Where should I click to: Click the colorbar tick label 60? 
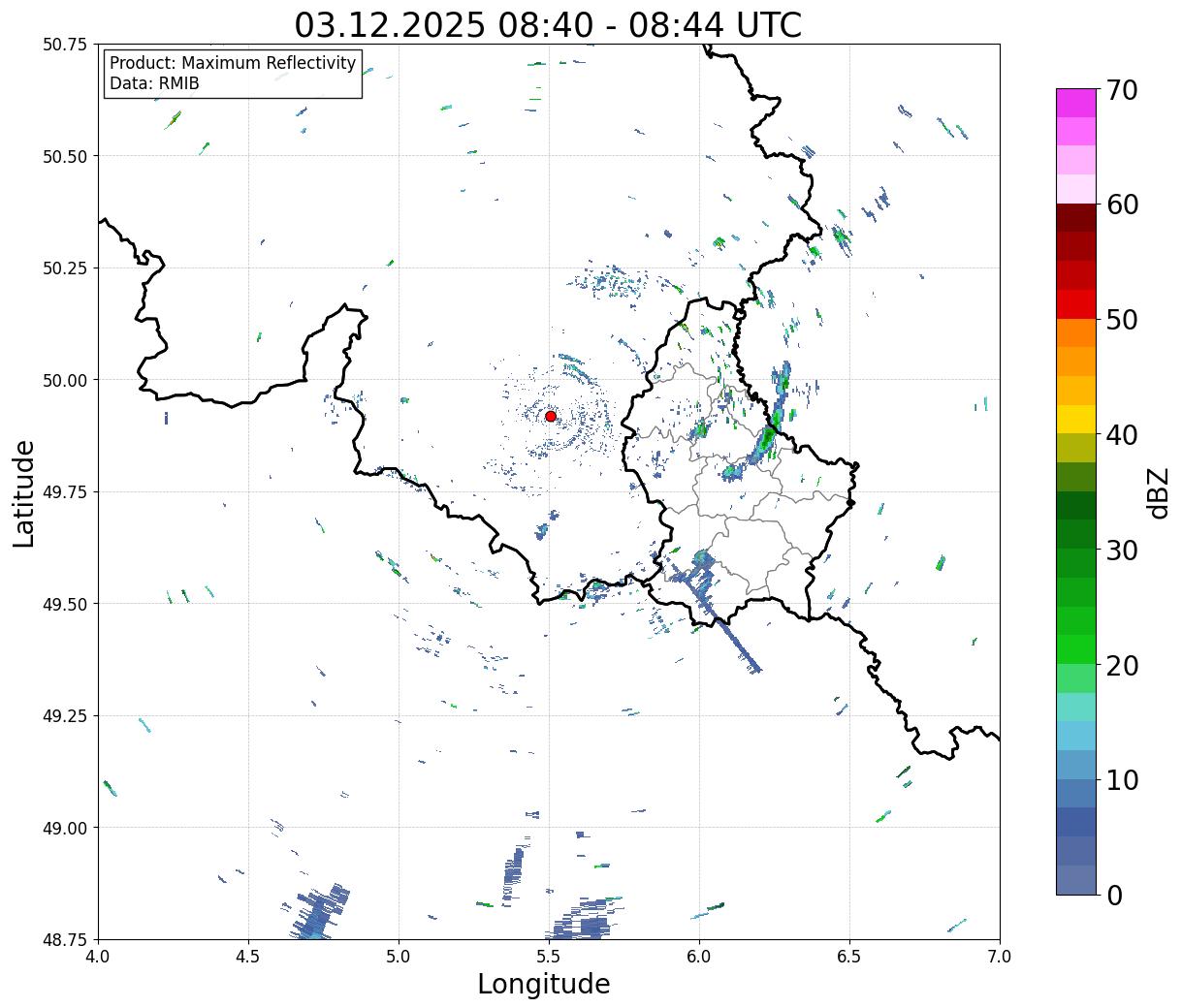click(1121, 205)
